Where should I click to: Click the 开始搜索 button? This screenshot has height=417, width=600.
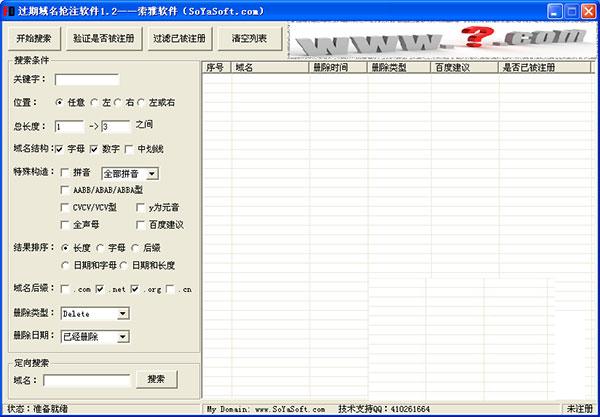[x=34, y=38]
